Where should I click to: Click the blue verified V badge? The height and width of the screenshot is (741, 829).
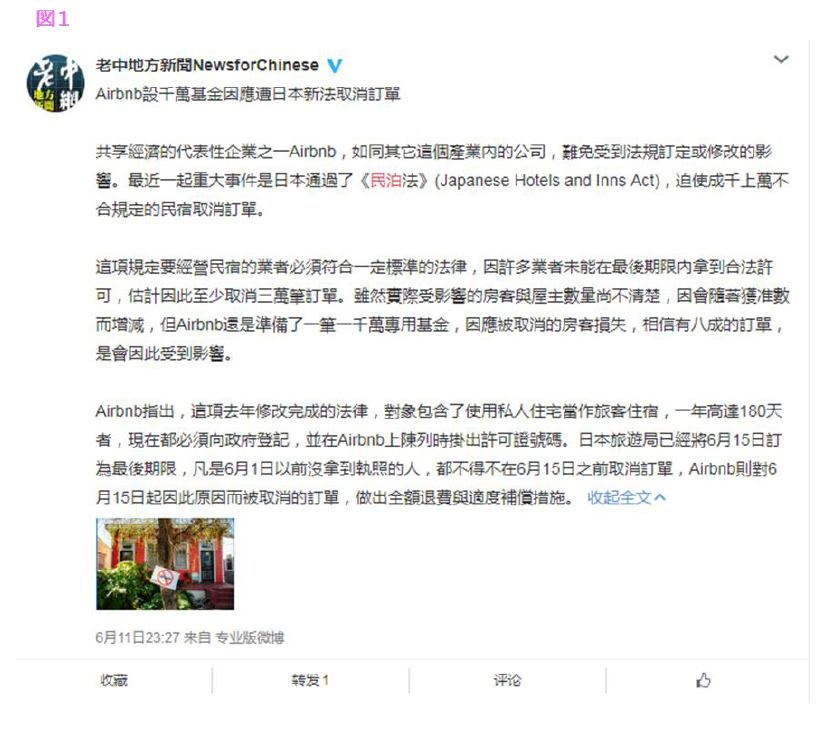pyautogui.click(x=334, y=66)
